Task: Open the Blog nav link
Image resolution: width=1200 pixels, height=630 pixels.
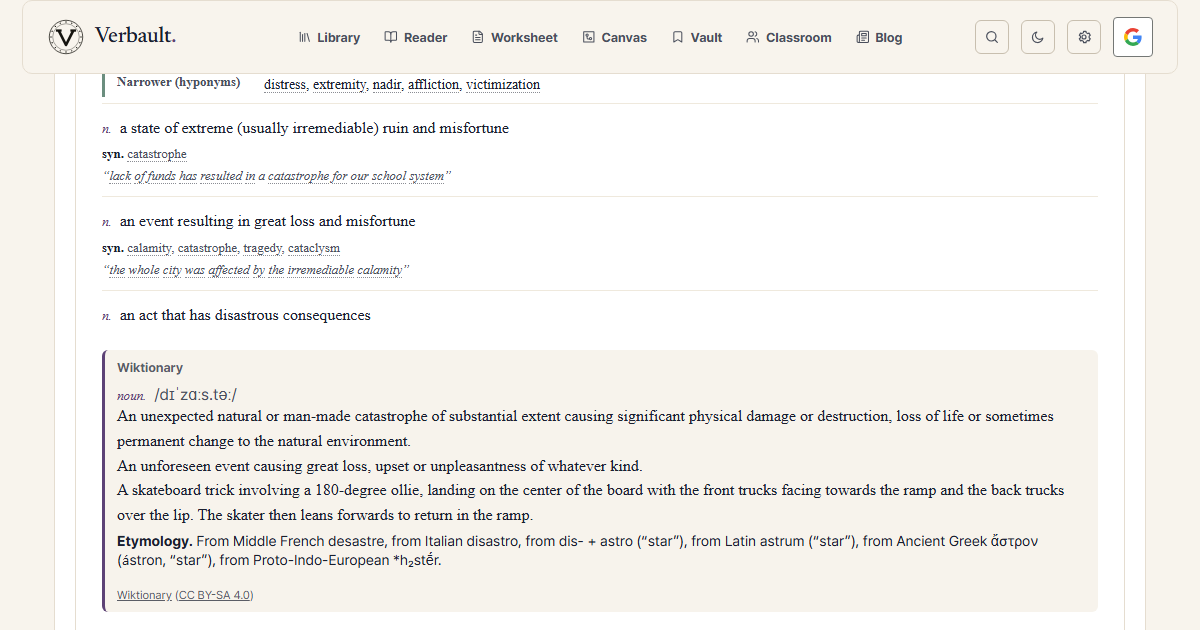Action: tap(879, 37)
